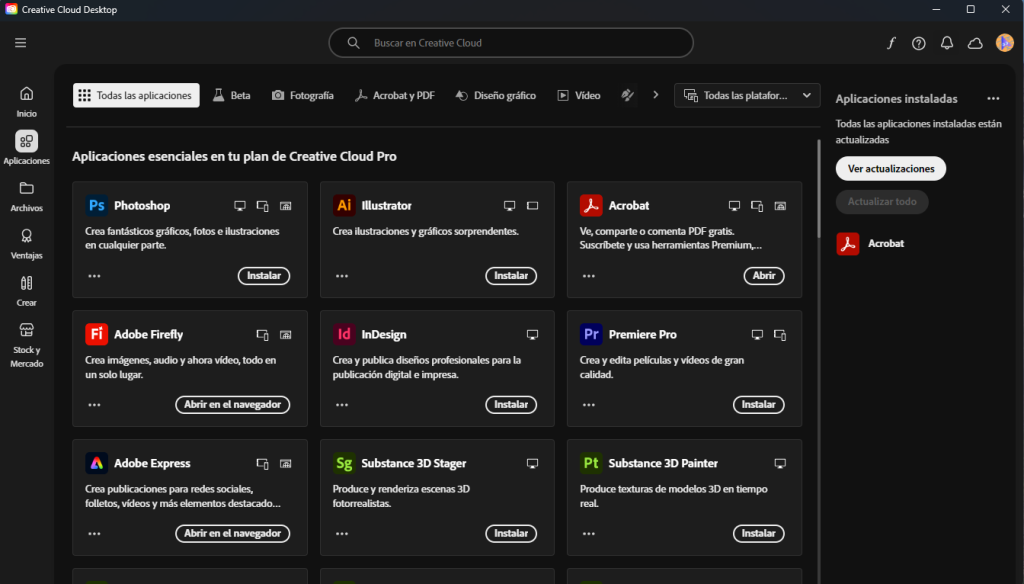Open the help question mark icon

point(919,43)
